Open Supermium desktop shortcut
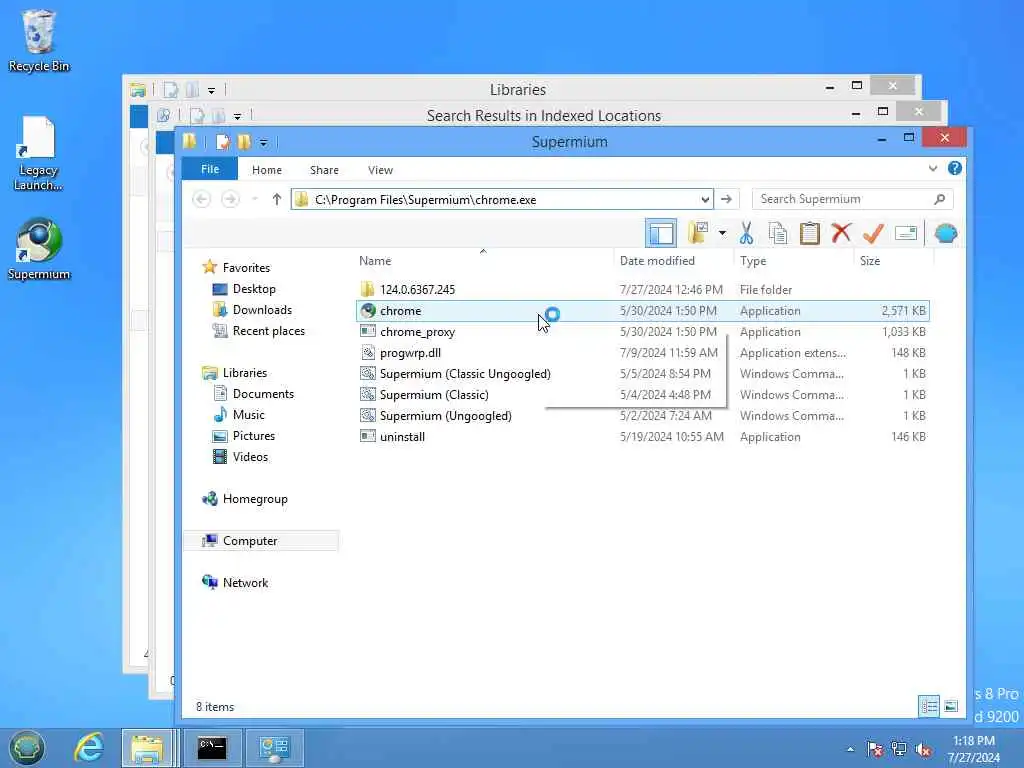The width and height of the screenshot is (1024, 768). 39,249
